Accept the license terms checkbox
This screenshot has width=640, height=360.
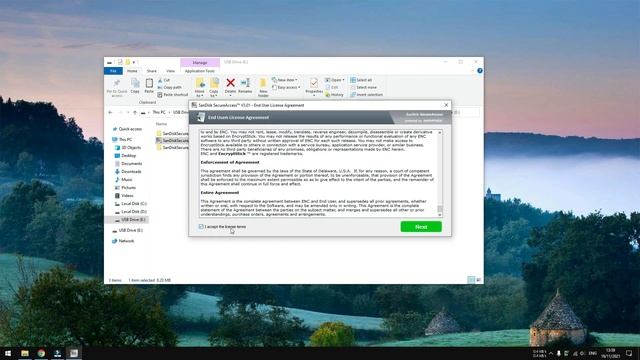coord(201,227)
